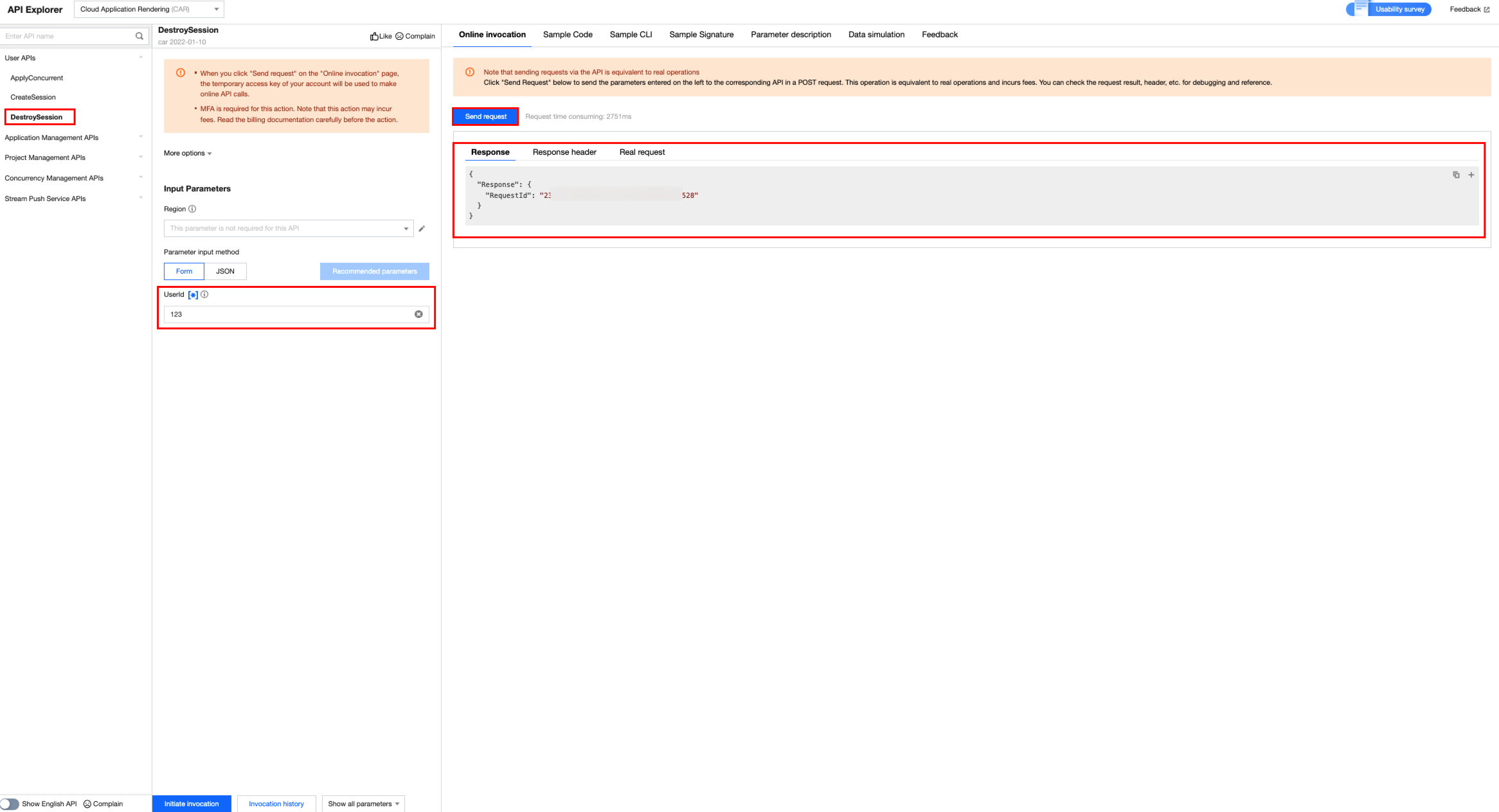Click the search magnifier icon
The width and height of the screenshot is (1499, 812).
(139, 36)
